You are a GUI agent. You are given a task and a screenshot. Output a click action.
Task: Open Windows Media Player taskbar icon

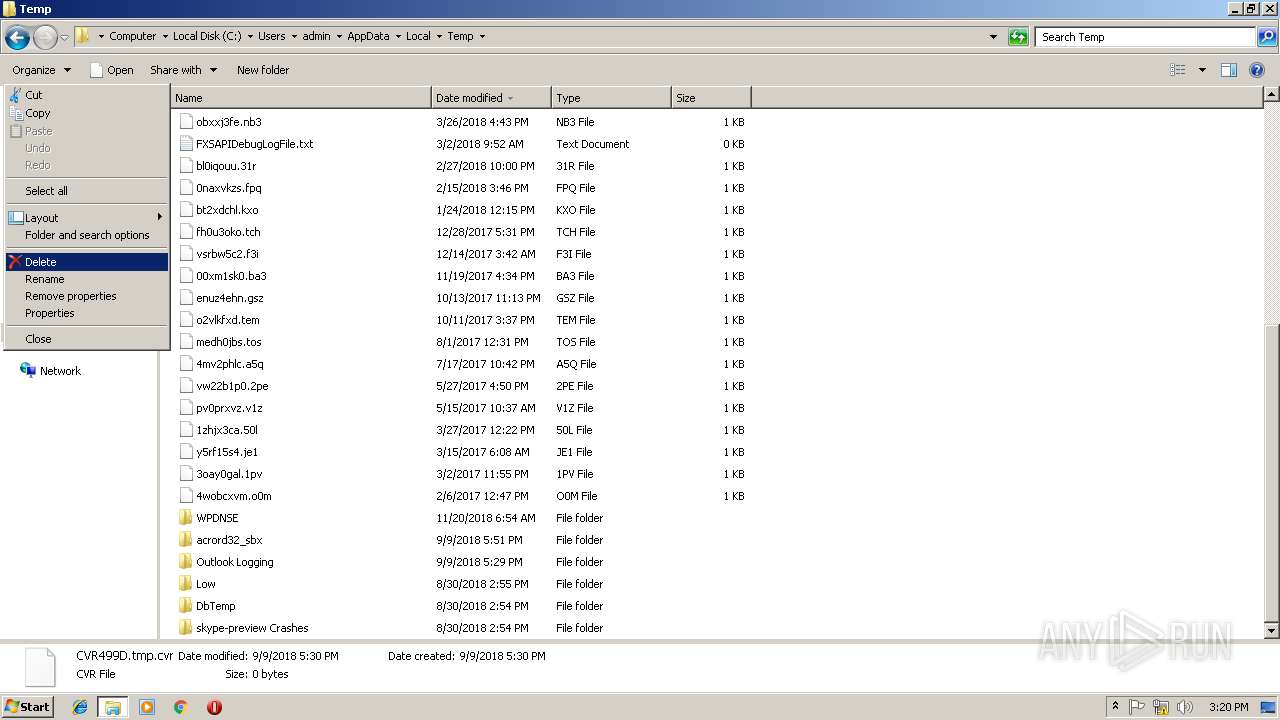[x=147, y=707]
